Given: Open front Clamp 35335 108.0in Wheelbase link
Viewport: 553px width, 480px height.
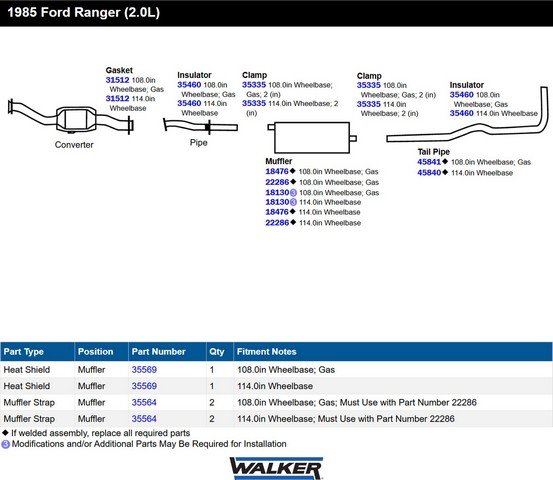Looking at the screenshot, I should click(x=254, y=85).
